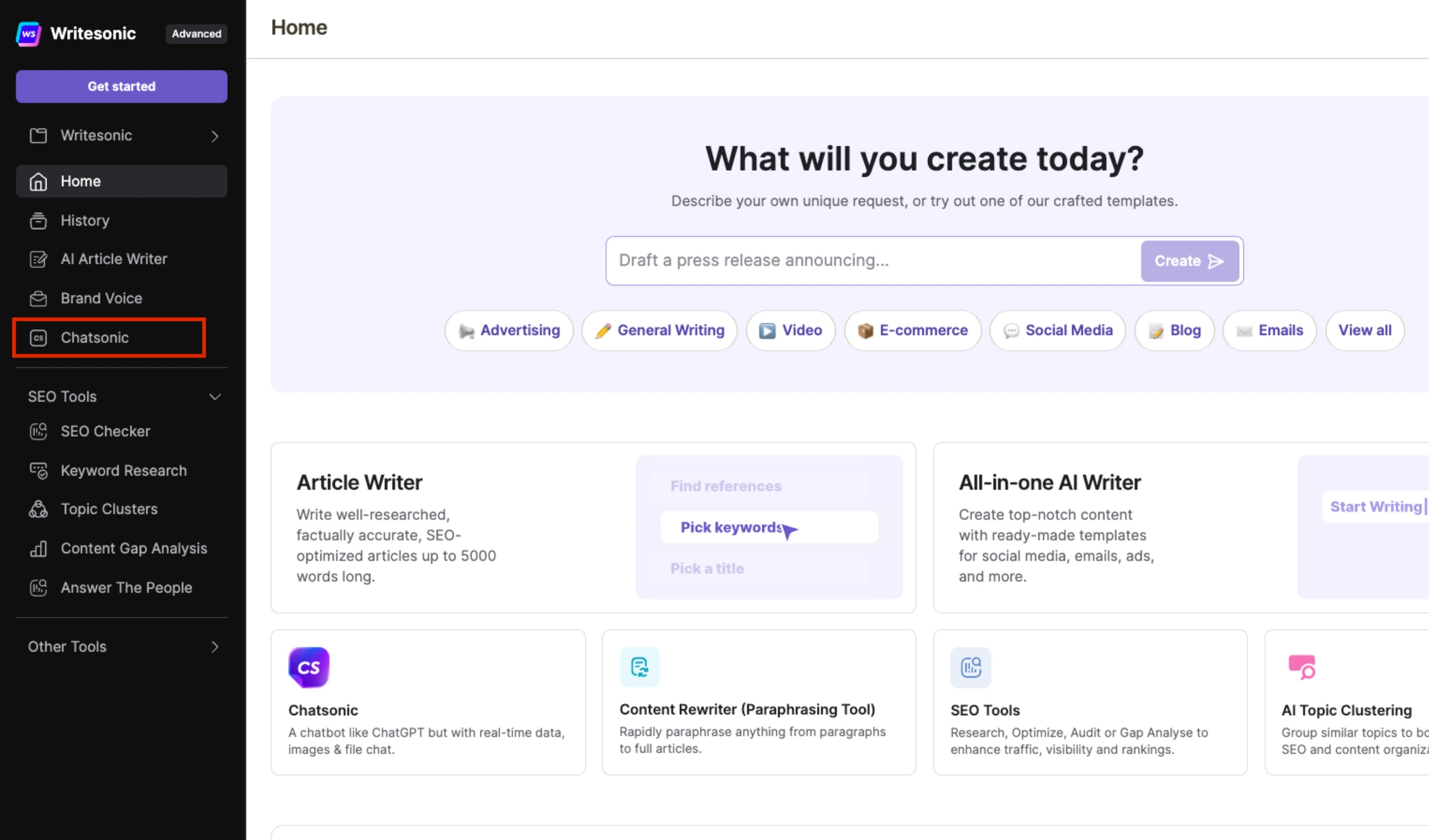
Task: Open the Topic Clusters tool
Action: [x=109, y=509]
